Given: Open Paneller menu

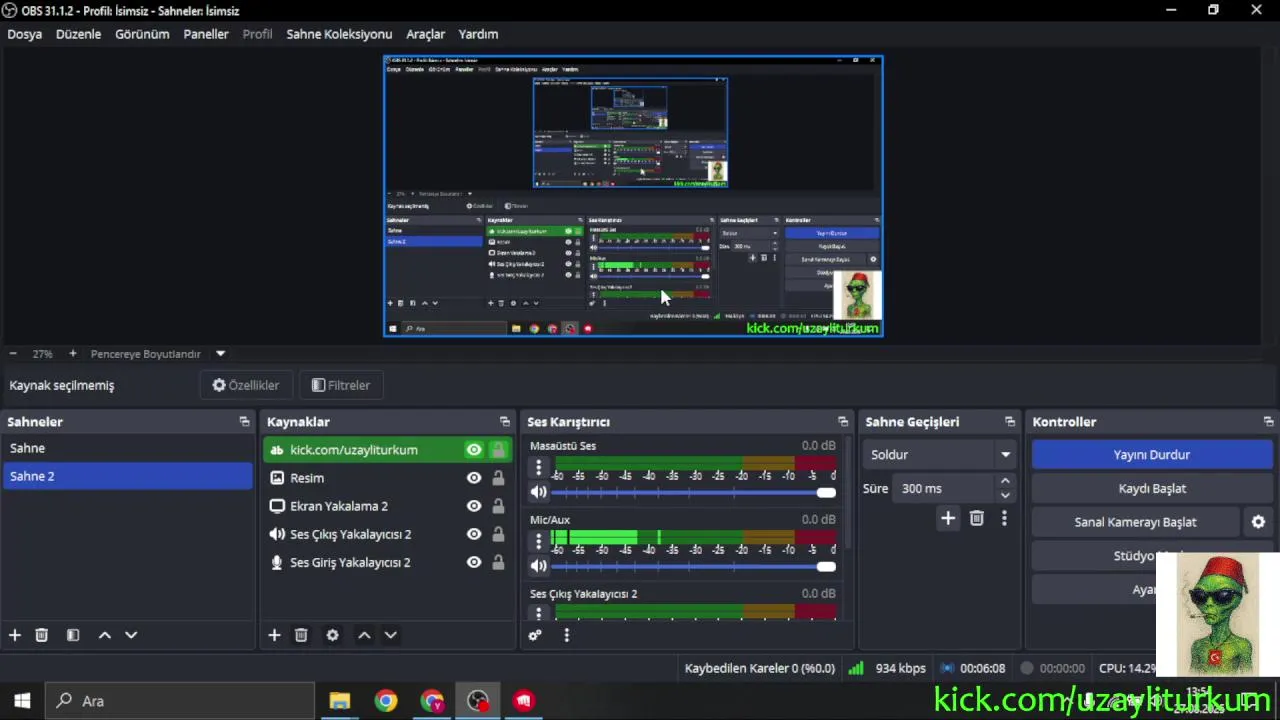Looking at the screenshot, I should [206, 34].
